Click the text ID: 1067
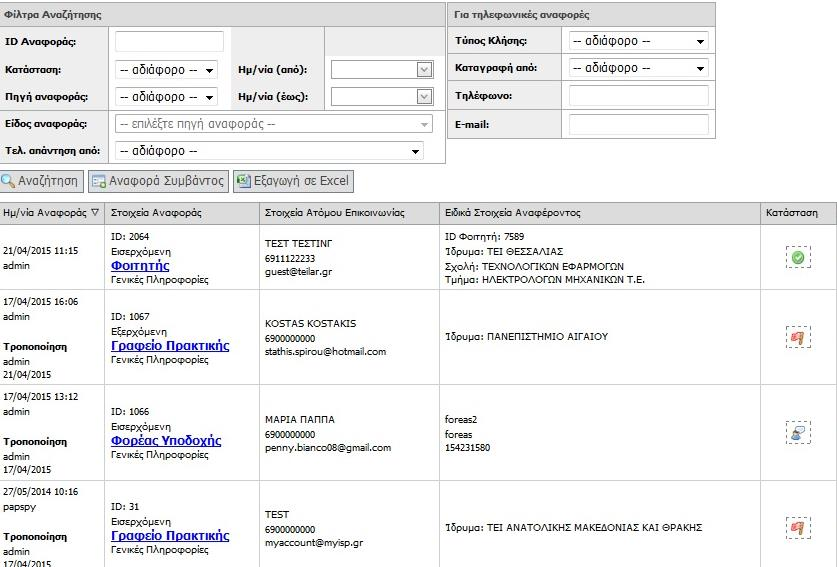 tap(130, 317)
